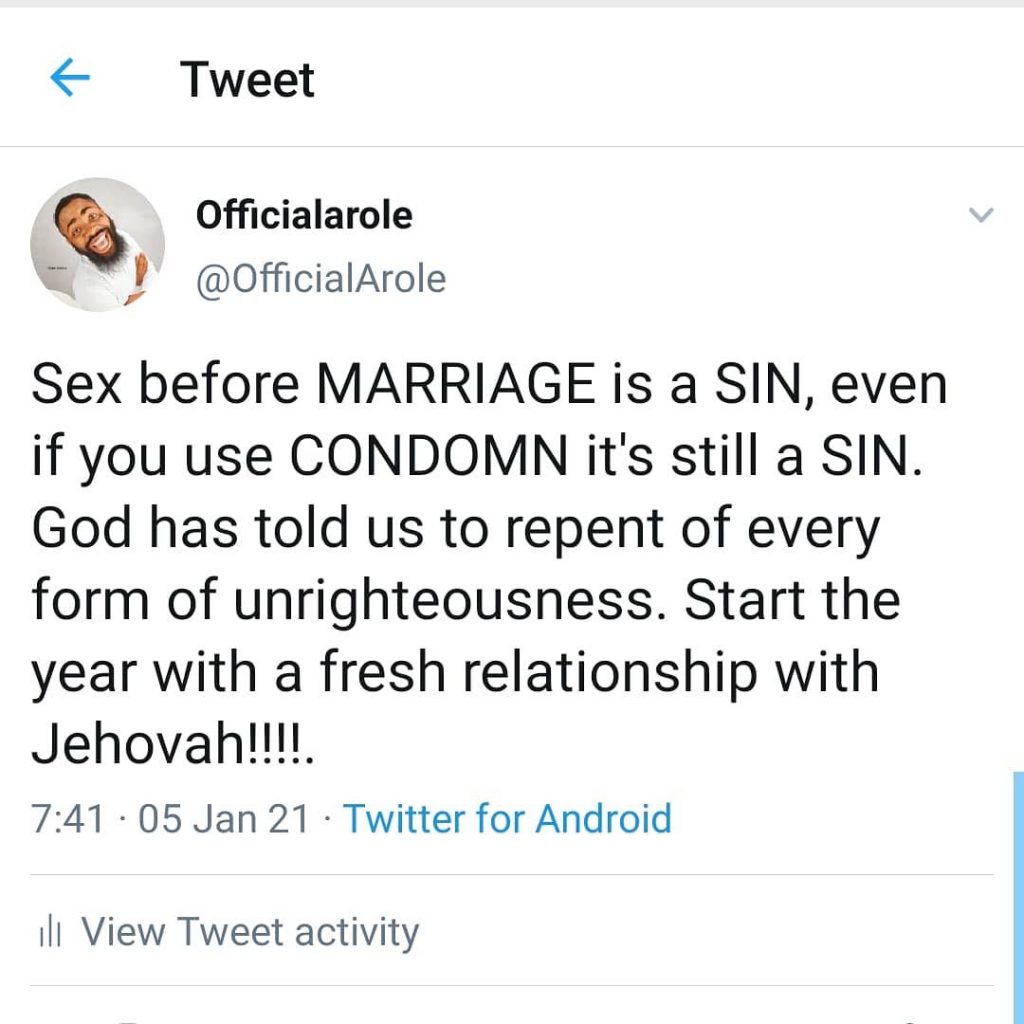Open Officialarole's profile picture
The image size is (1024, 1024).
pyautogui.click(x=97, y=245)
